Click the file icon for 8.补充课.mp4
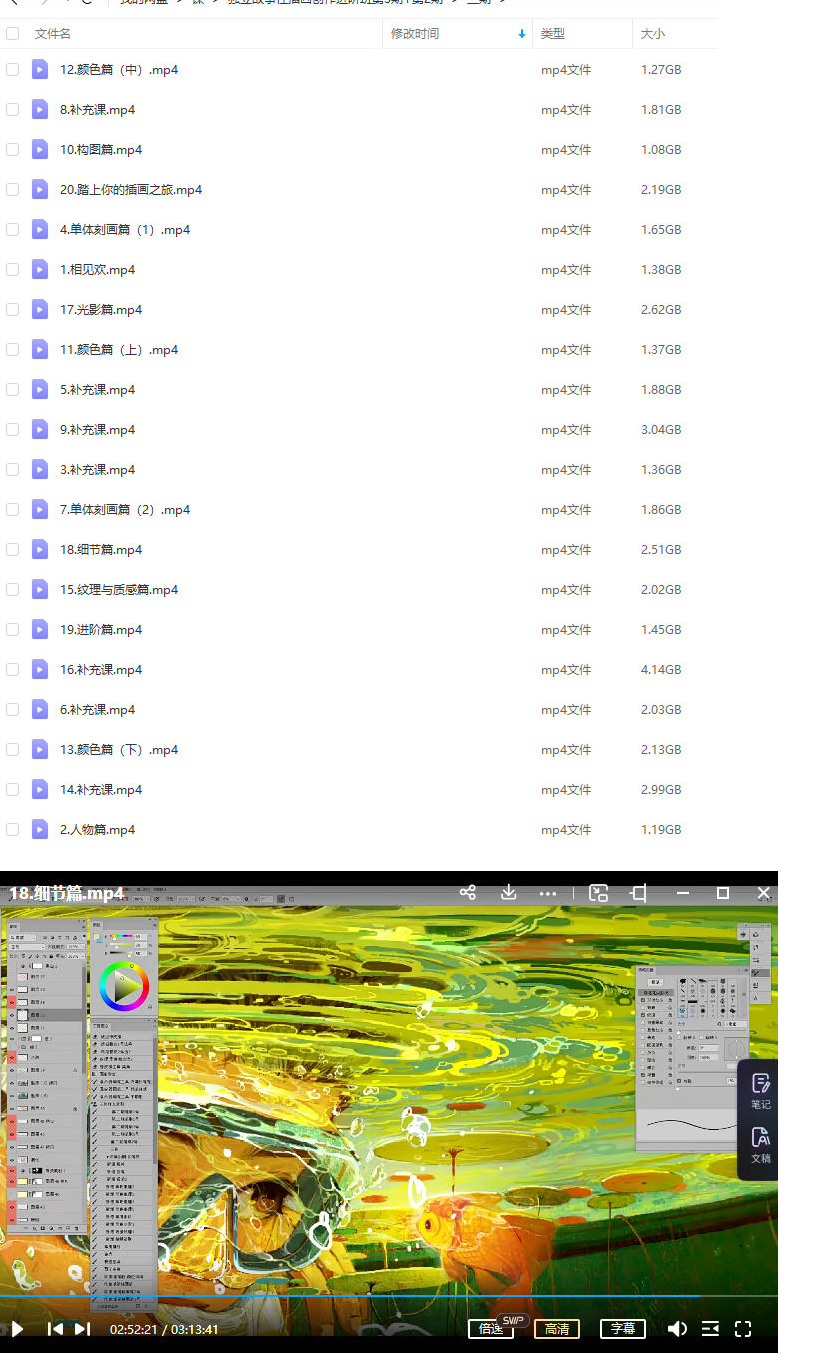The image size is (839, 1360). pyautogui.click(x=40, y=110)
